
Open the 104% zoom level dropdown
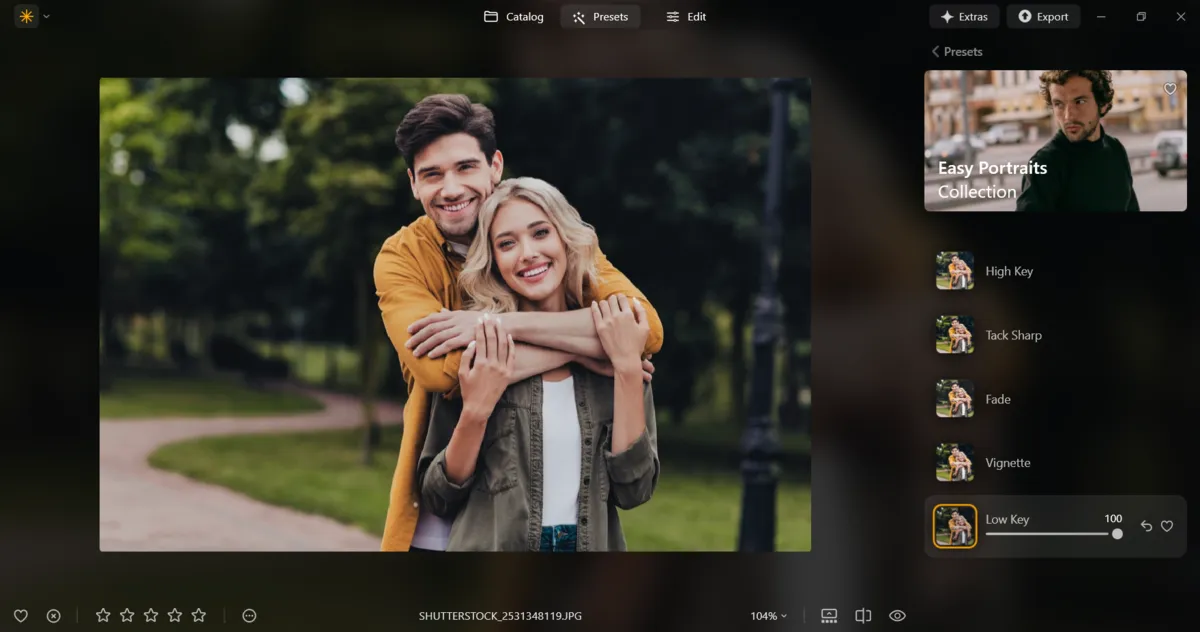(x=768, y=616)
